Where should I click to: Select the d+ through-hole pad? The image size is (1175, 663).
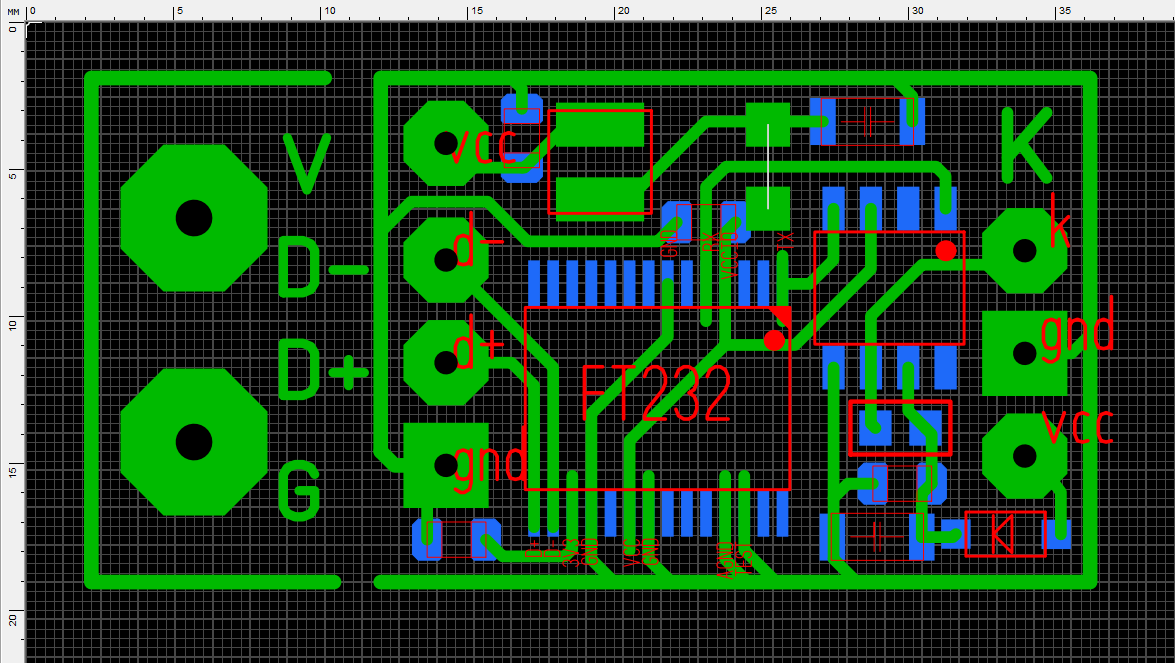(446, 363)
